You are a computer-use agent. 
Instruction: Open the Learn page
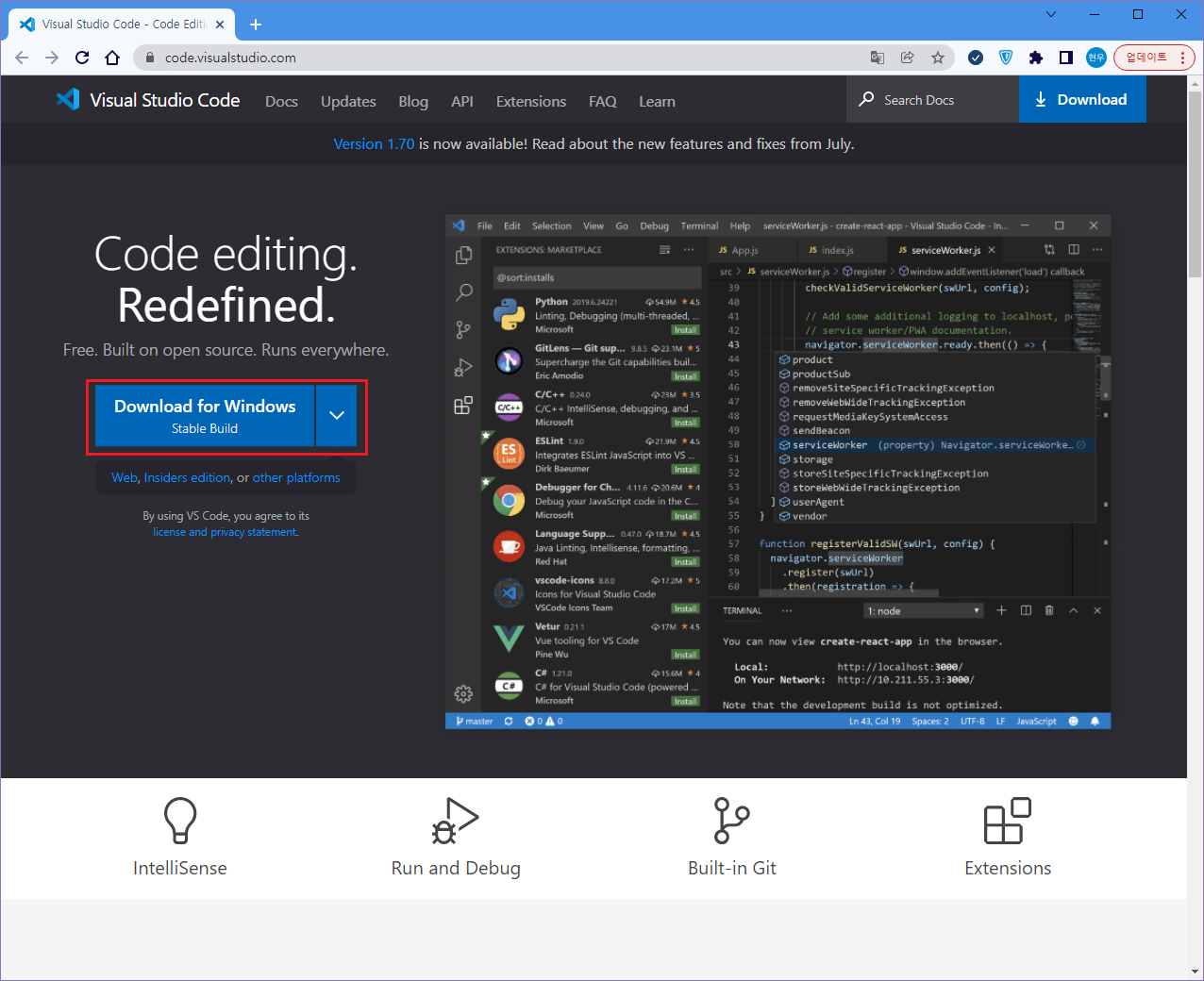[657, 102]
